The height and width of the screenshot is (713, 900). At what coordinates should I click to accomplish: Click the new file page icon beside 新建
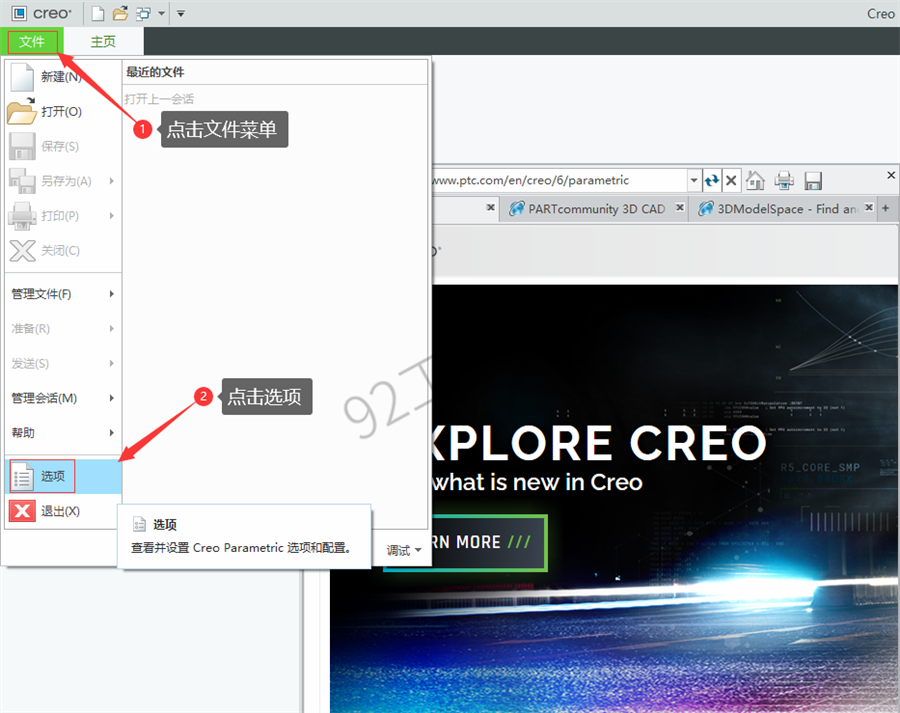coord(22,77)
